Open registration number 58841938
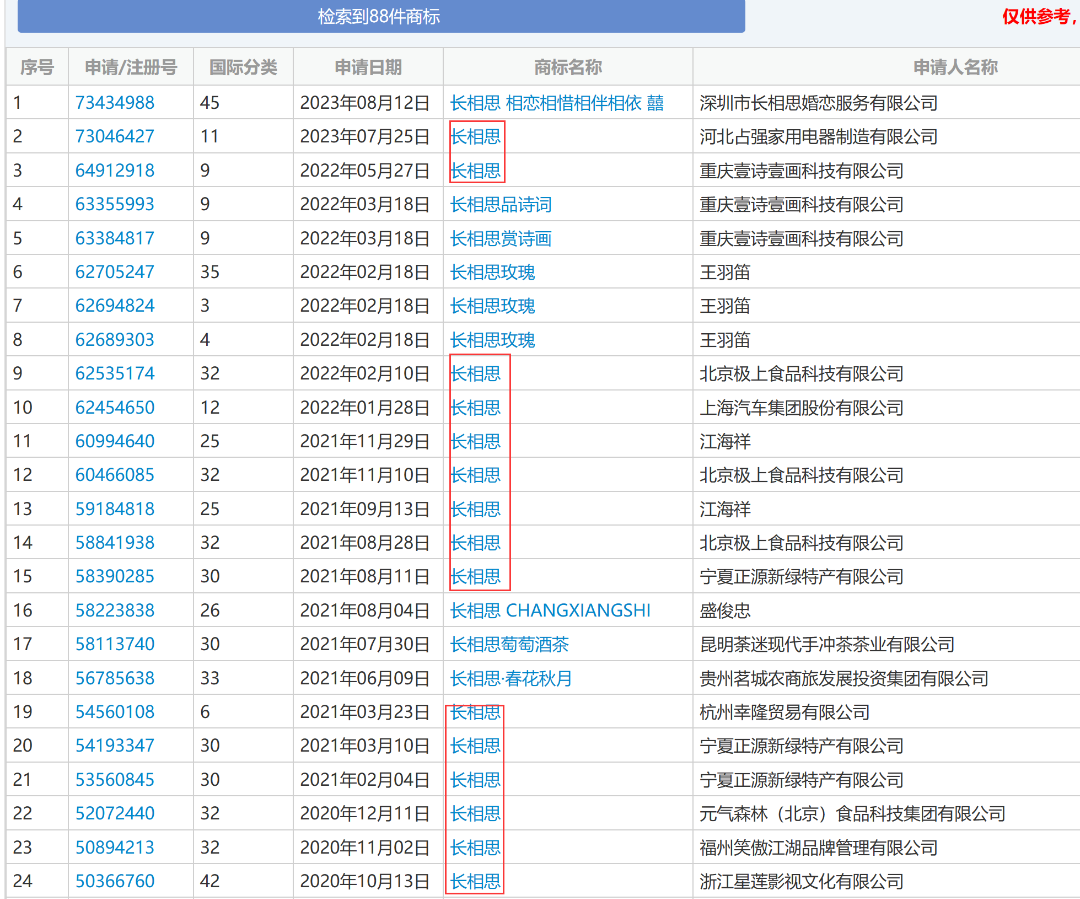 tap(114, 543)
